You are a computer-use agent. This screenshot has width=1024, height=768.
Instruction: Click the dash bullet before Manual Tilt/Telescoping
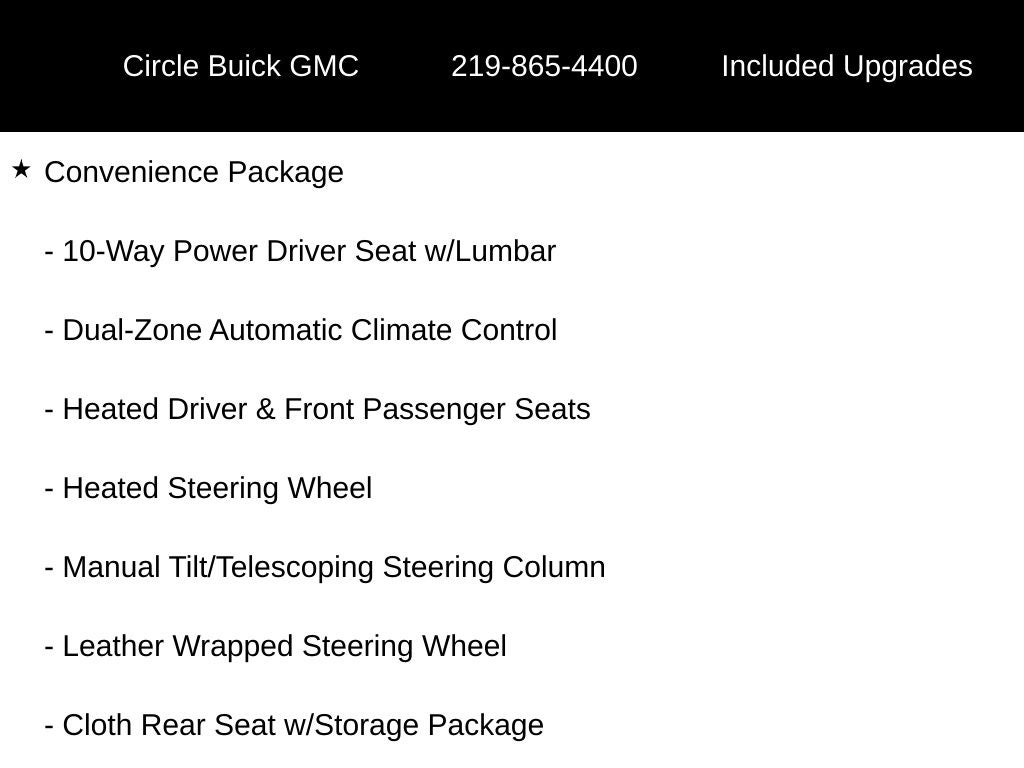click(49, 568)
